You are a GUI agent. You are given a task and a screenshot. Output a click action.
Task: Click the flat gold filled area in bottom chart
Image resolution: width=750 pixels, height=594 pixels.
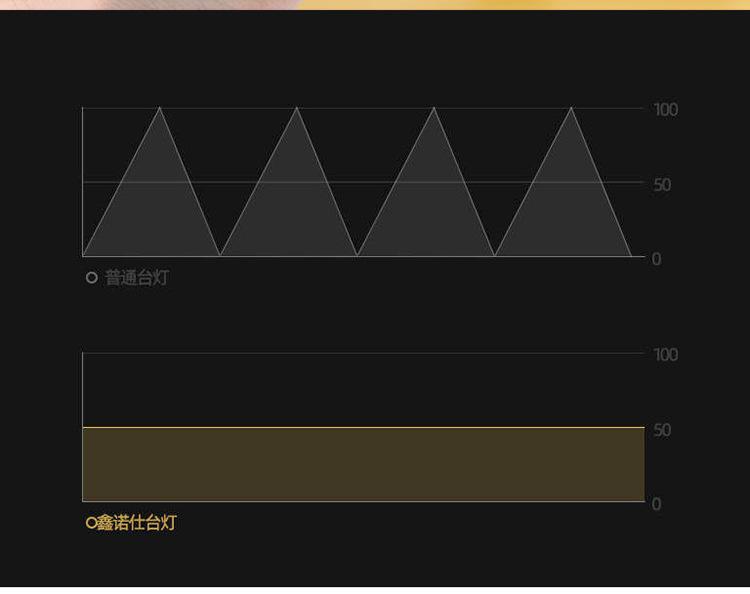(x=364, y=464)
